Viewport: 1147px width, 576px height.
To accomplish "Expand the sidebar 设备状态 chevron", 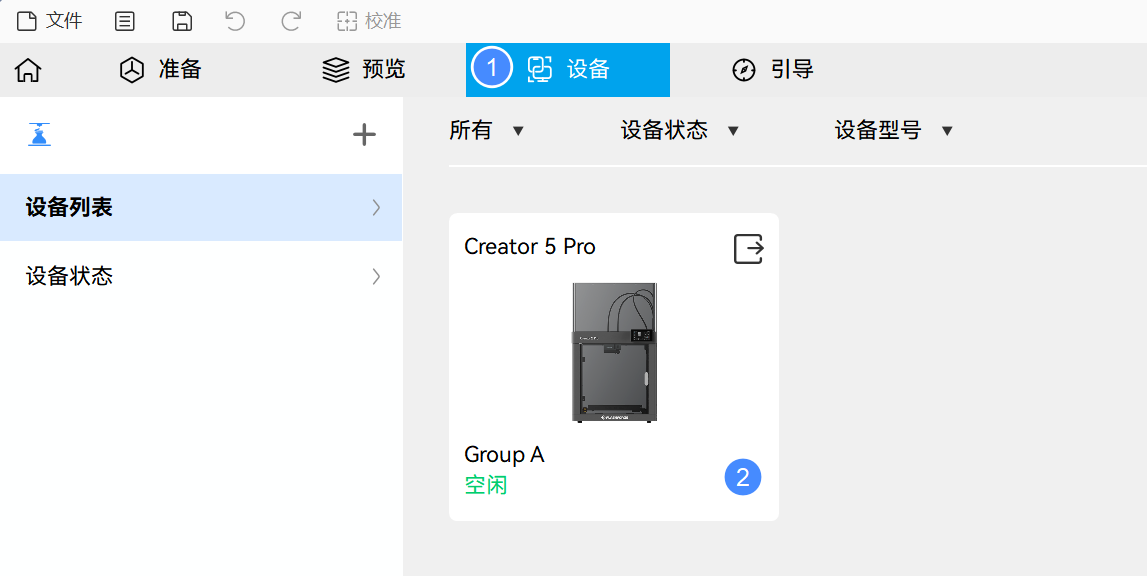I will (376, 276).
